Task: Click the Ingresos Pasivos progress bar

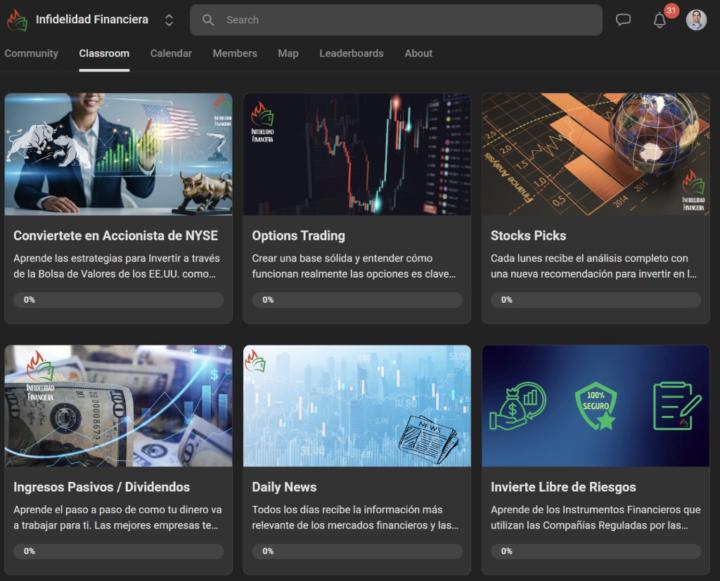Action: 118,551
